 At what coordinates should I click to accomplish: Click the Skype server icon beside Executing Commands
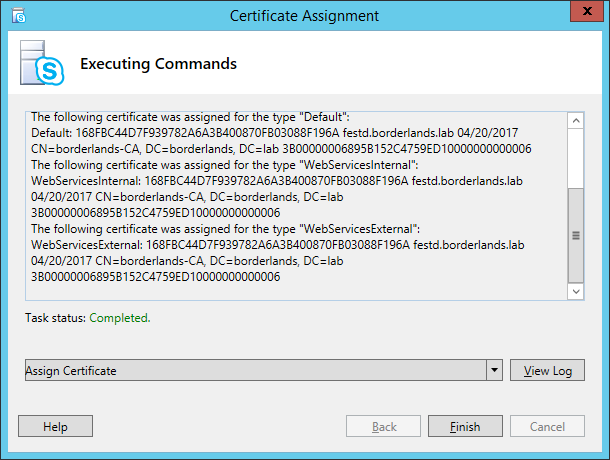42,63
